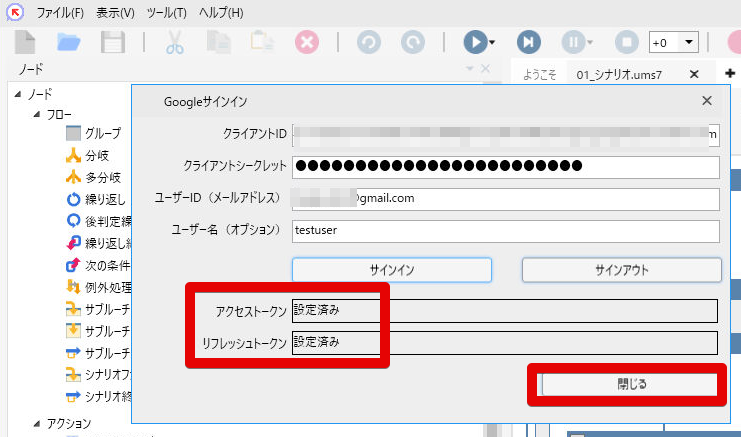Pause scenario with the pause icon
Screen dimensions: 741x437
(x=573, y=42)
